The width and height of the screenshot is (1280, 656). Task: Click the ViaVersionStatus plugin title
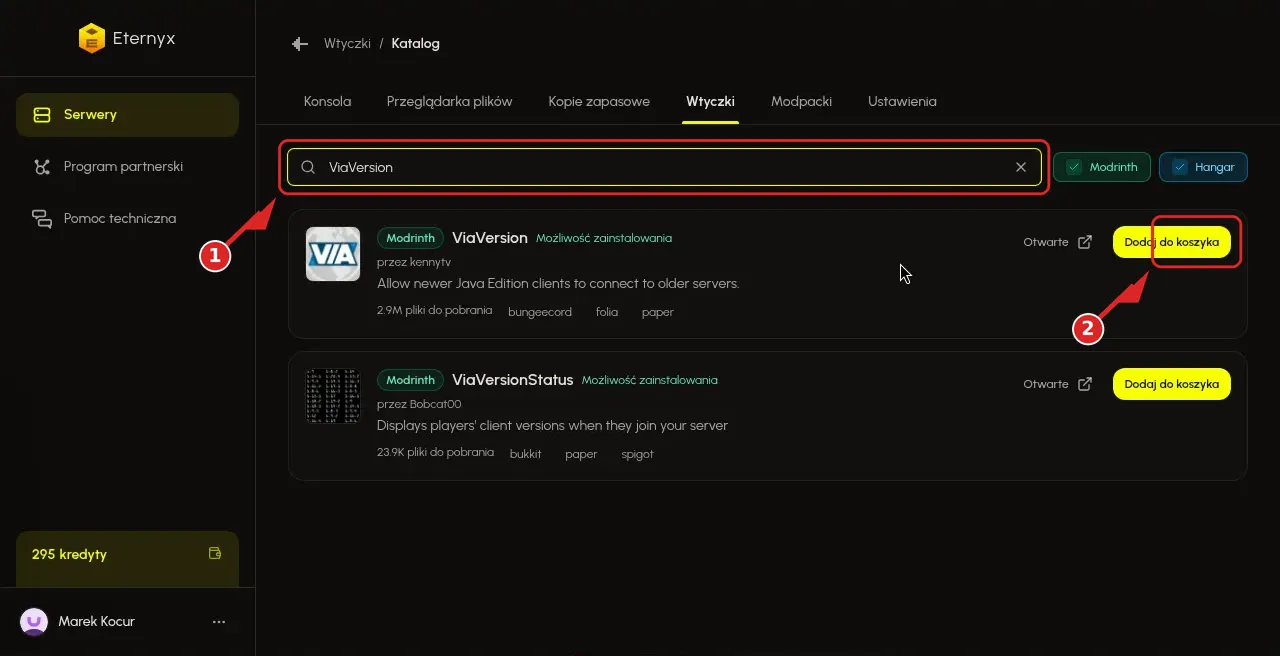[x=513, y=380]
